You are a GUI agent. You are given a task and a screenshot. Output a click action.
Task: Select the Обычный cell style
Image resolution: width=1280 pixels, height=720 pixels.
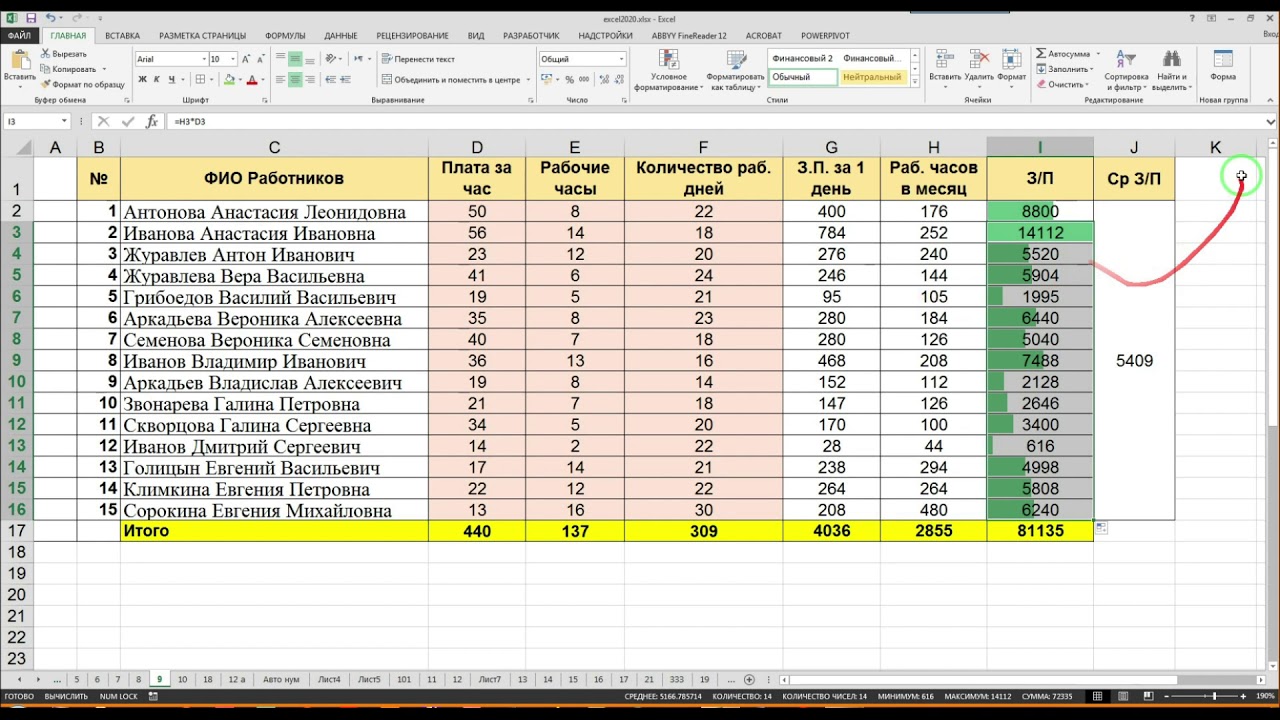pos(802,77)
